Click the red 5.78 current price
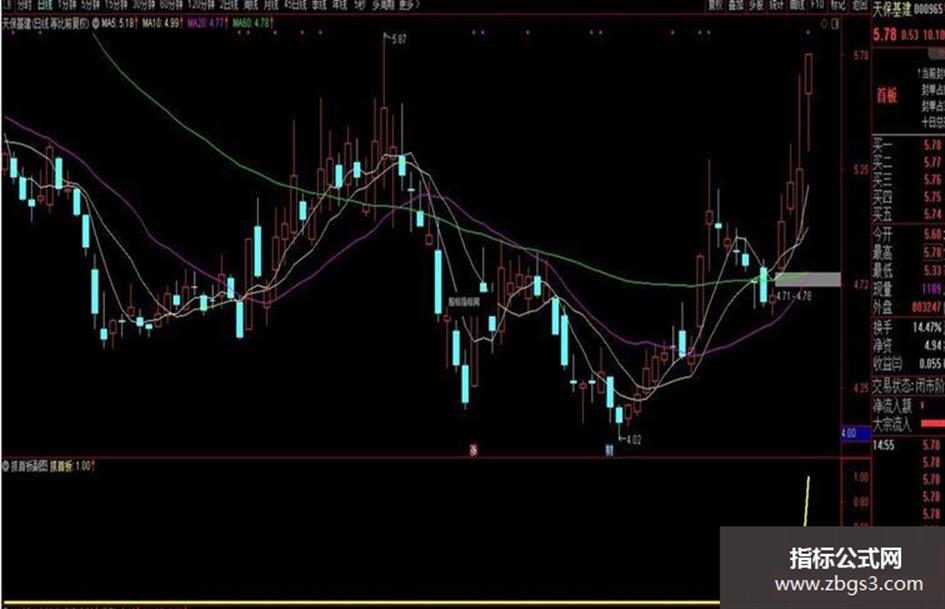The image size is (945, 609). [x=885, y=34]
